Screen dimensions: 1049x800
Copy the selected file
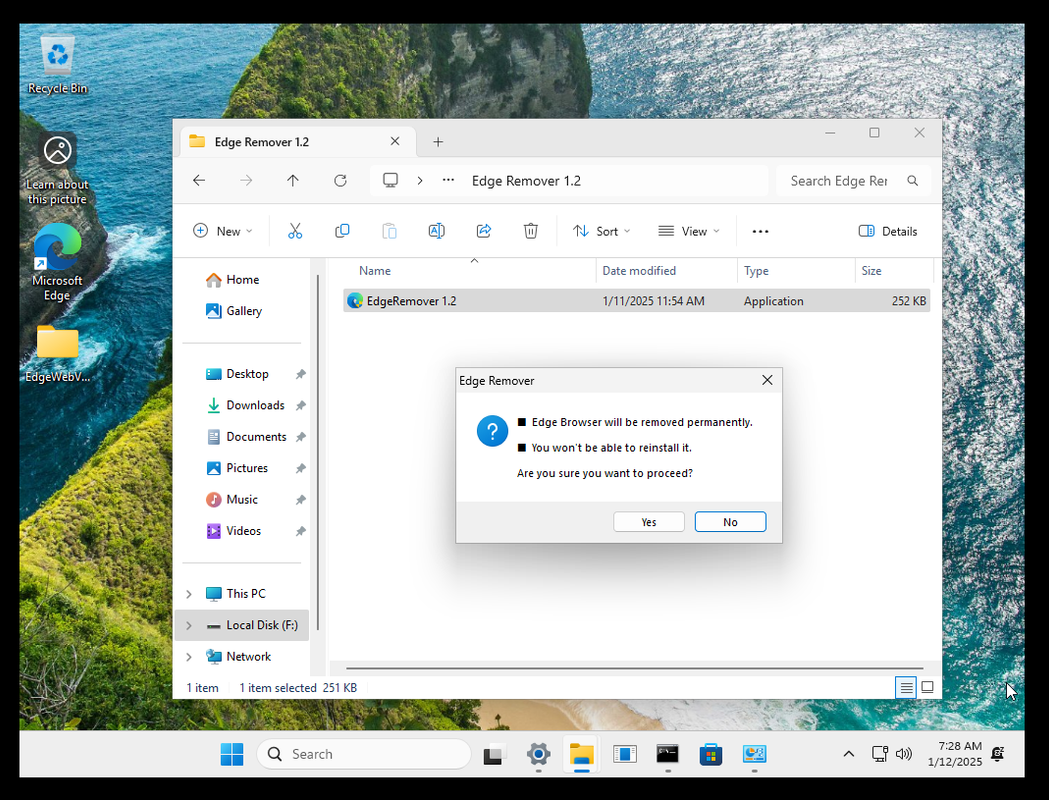pyautogui.click(x=342, y=231)
